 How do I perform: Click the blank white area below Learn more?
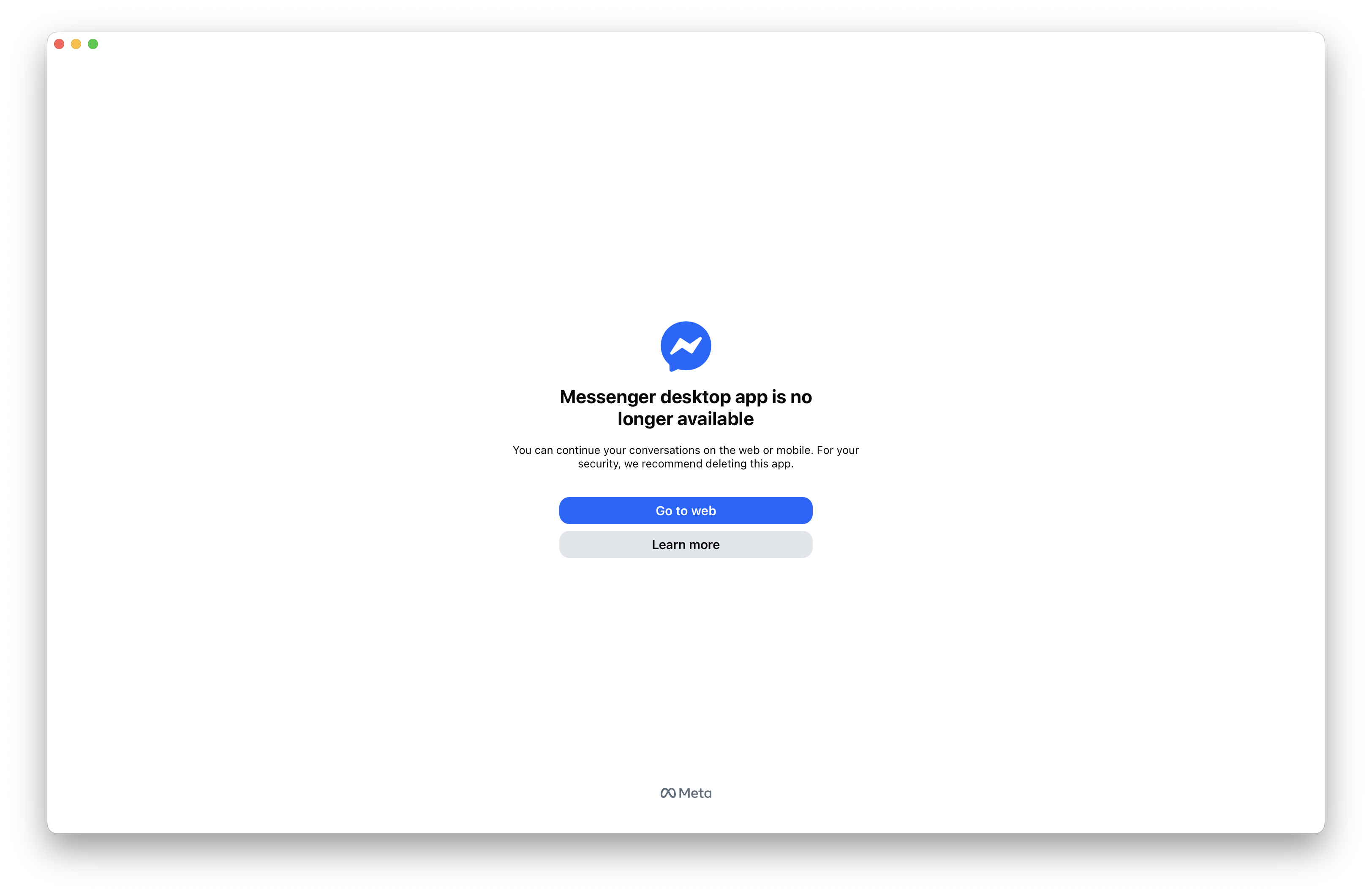686,664
